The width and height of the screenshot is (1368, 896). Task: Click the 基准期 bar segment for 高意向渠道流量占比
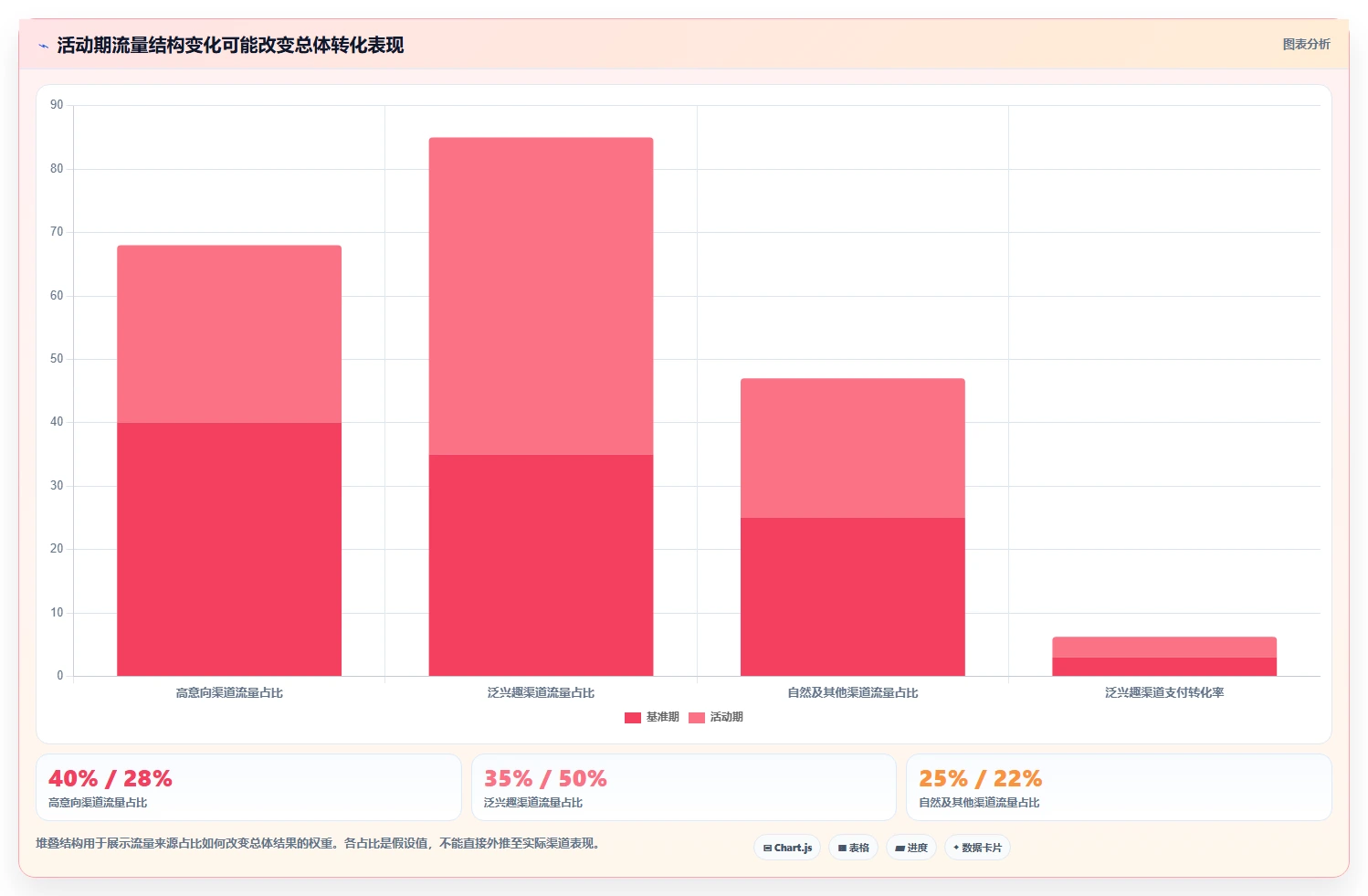click(x=229, y=549)
